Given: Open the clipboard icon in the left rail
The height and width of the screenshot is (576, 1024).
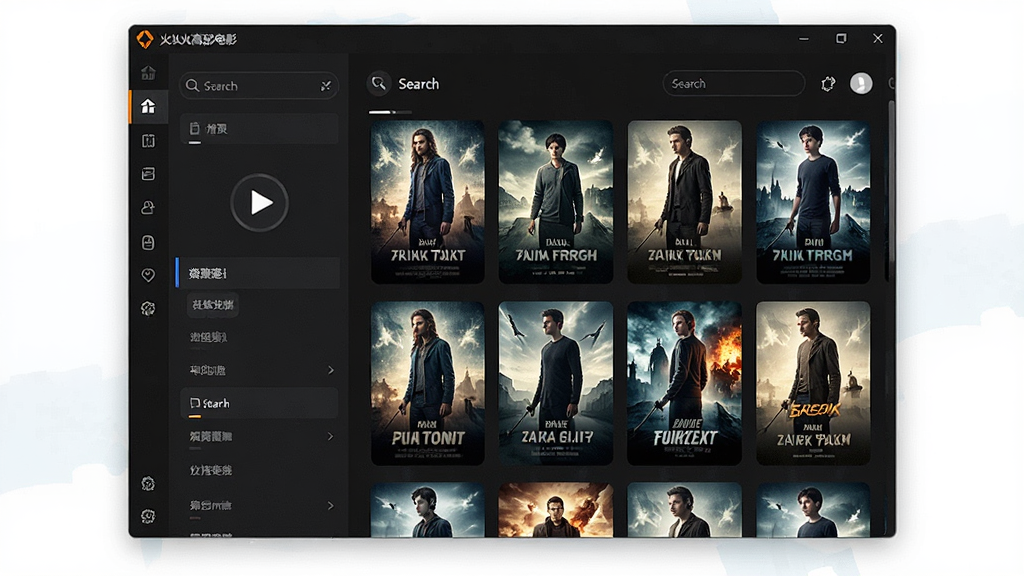Looking at the screenshot, I should 148,242.
